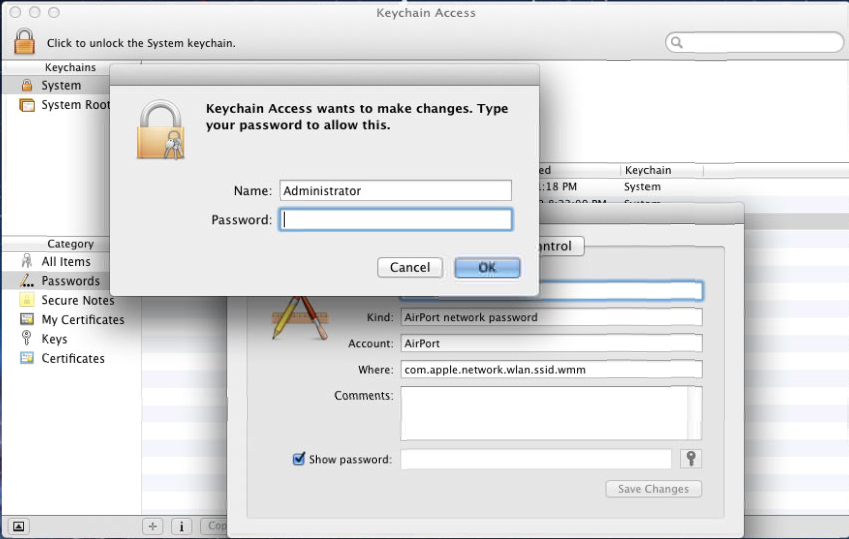Click the Save Changes button
The height and width of the screenshot is (539, 849).
(x=654, y=489)
